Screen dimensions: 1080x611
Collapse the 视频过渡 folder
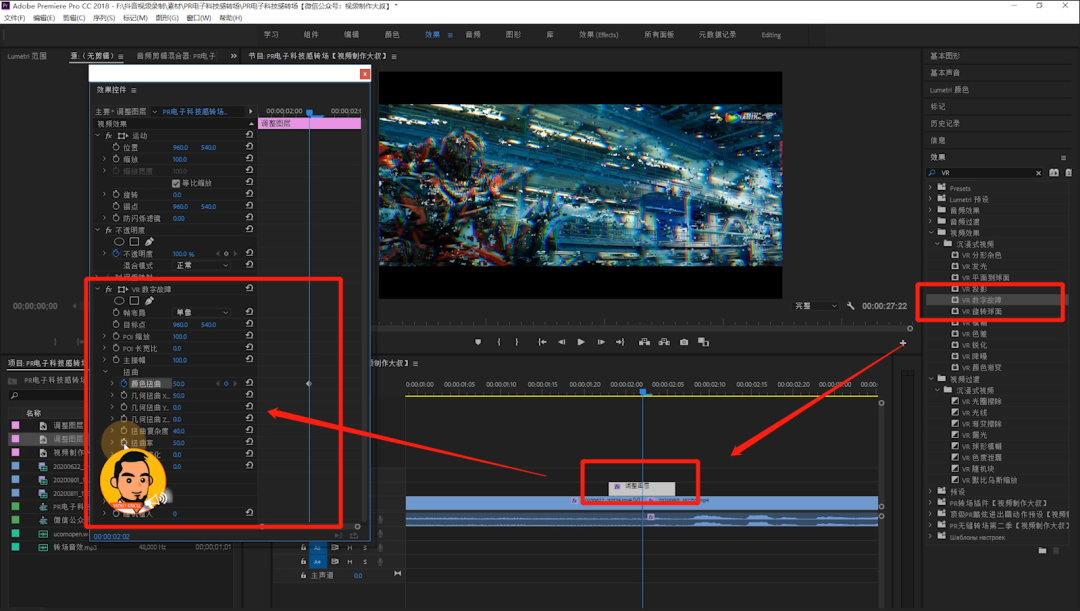pos(931,379)
